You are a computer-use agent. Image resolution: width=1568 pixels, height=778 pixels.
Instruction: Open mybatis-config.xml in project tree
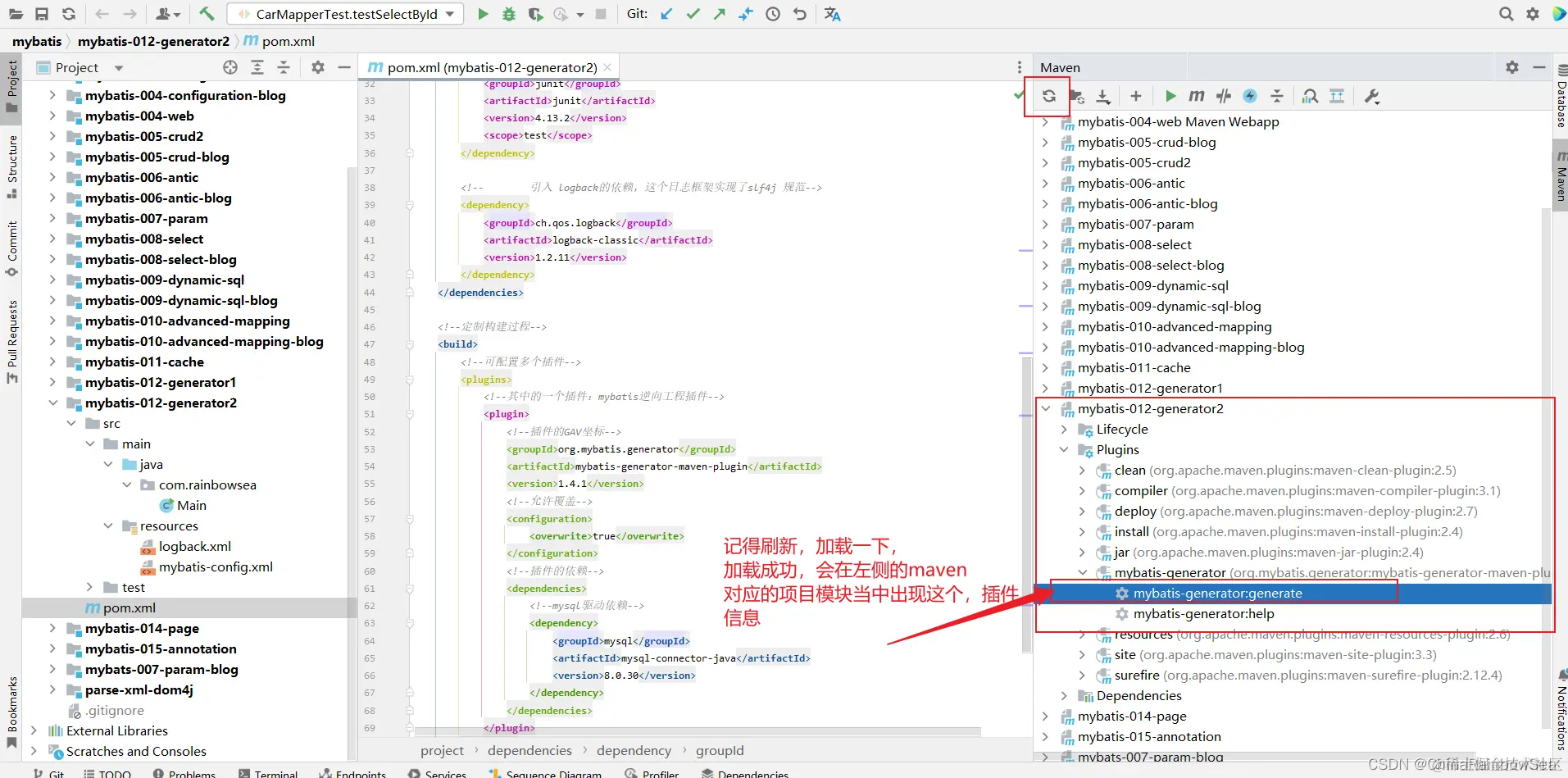click(x=216, y=567)
